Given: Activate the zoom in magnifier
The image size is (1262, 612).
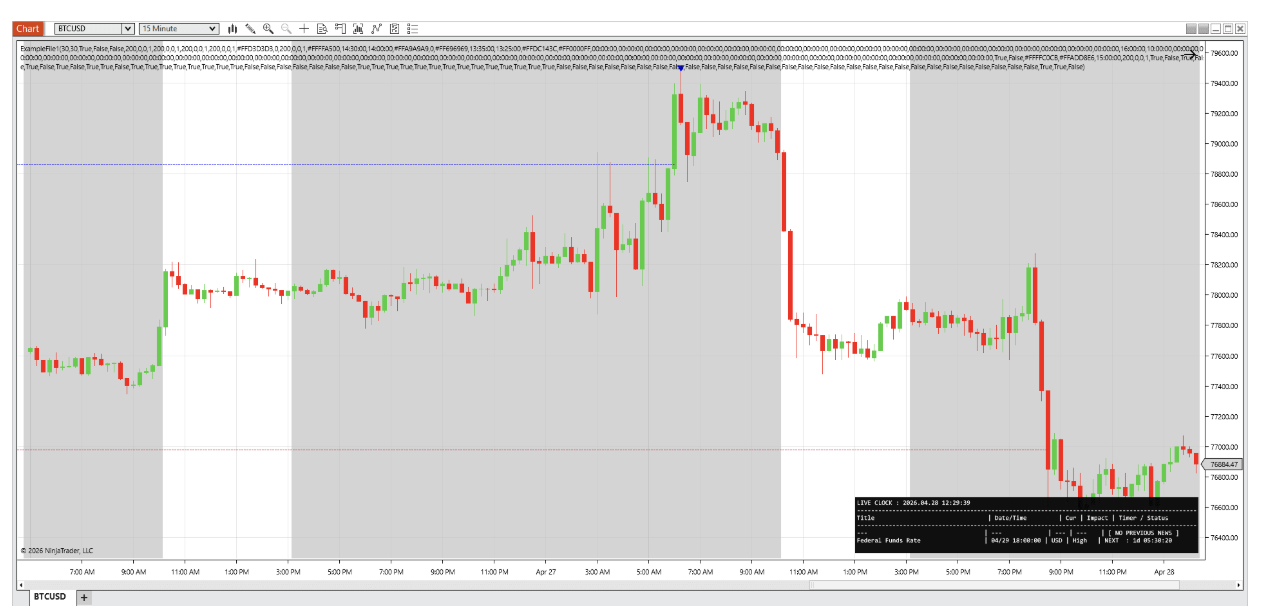Looking at the screenshot, I should (268, 29).
